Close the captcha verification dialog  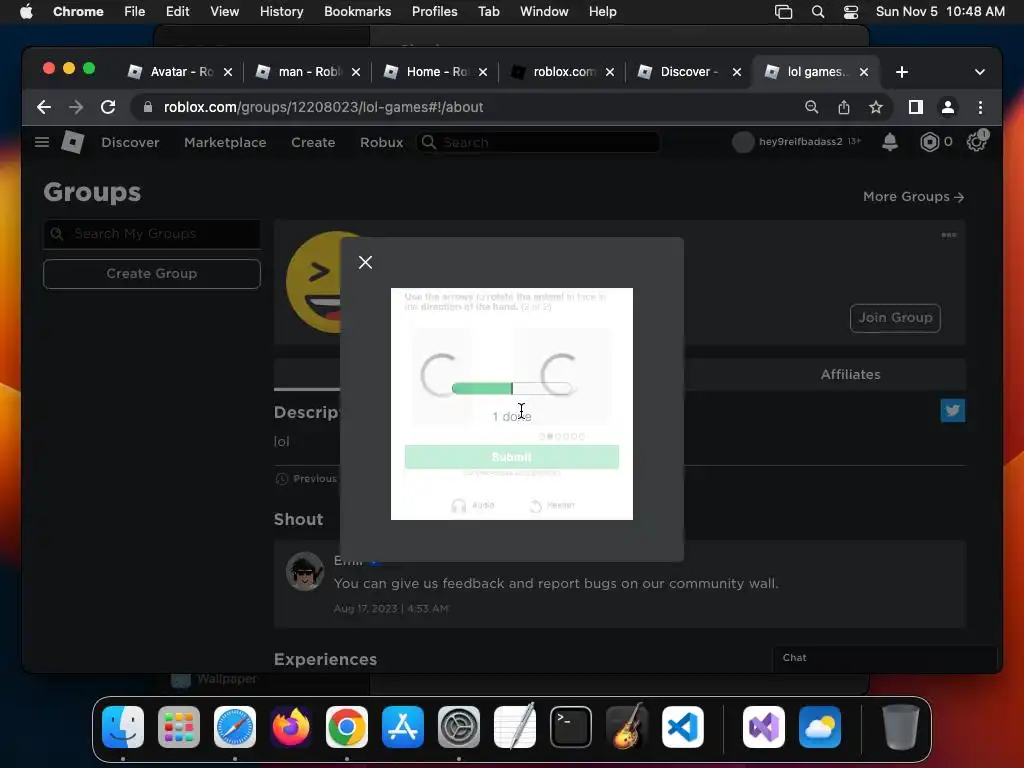point(365,263)
